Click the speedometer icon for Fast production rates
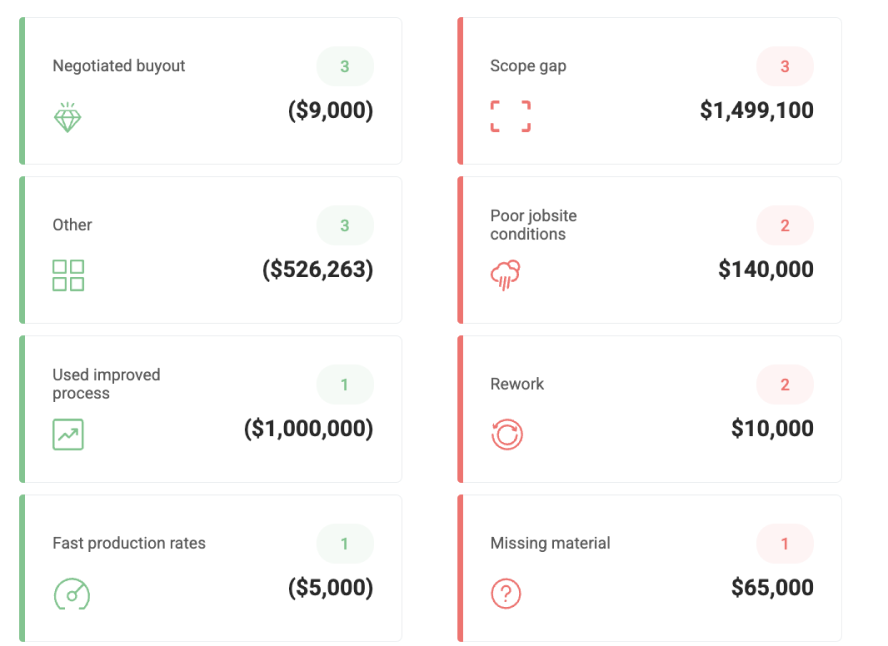The height and width of the screenshot is (646, 888). click(72, 593)
